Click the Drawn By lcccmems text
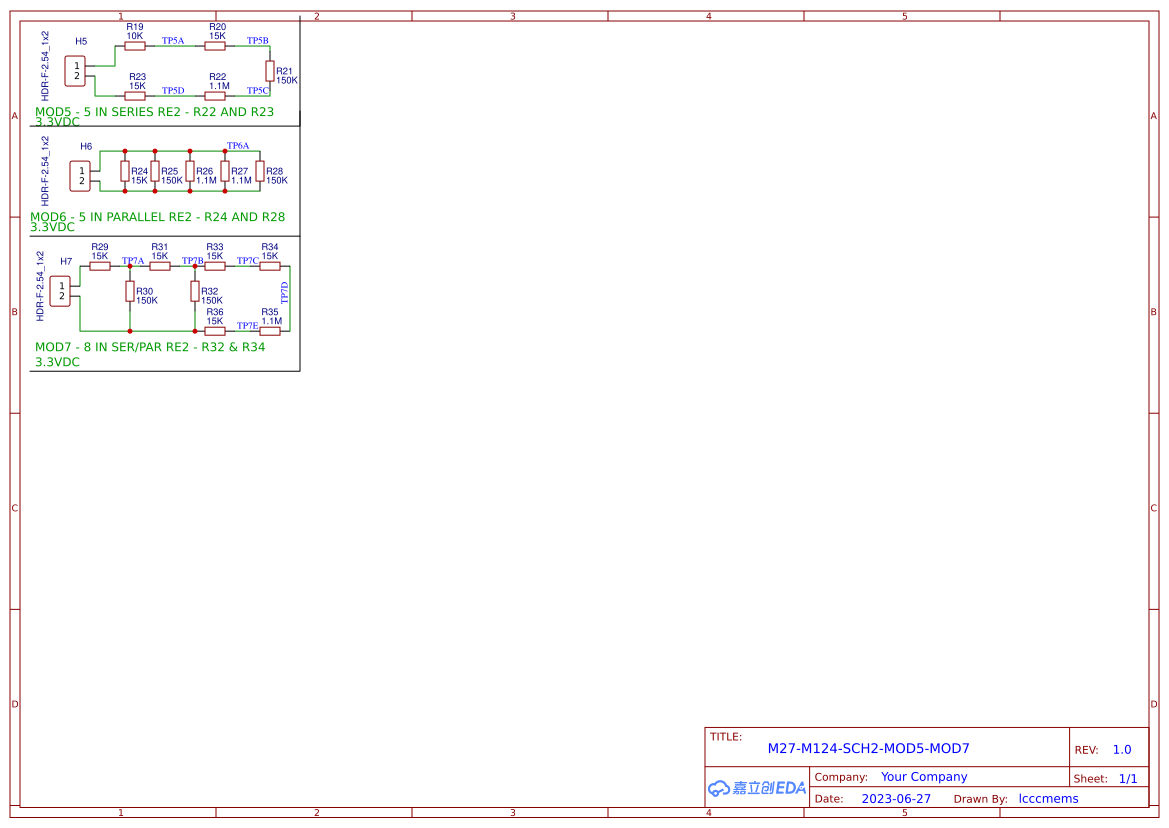This screenshot has height=828, width=1169. [x=1048, y=798]
